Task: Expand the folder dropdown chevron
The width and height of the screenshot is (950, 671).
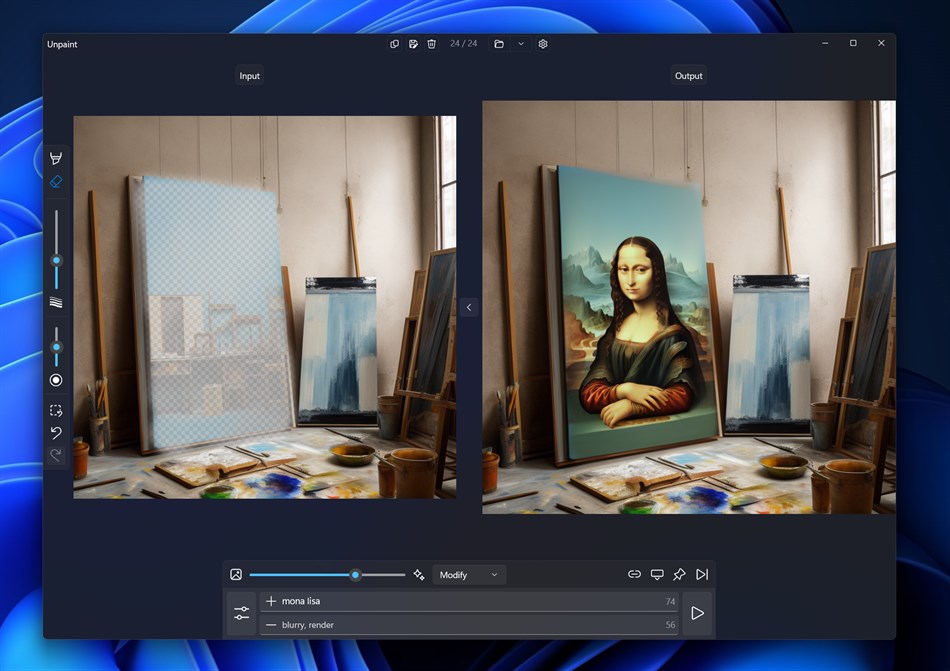Action: coord(520,44)
